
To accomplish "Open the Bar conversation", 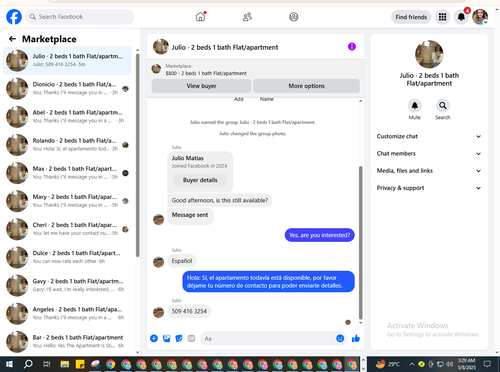I will click(67, 341).
